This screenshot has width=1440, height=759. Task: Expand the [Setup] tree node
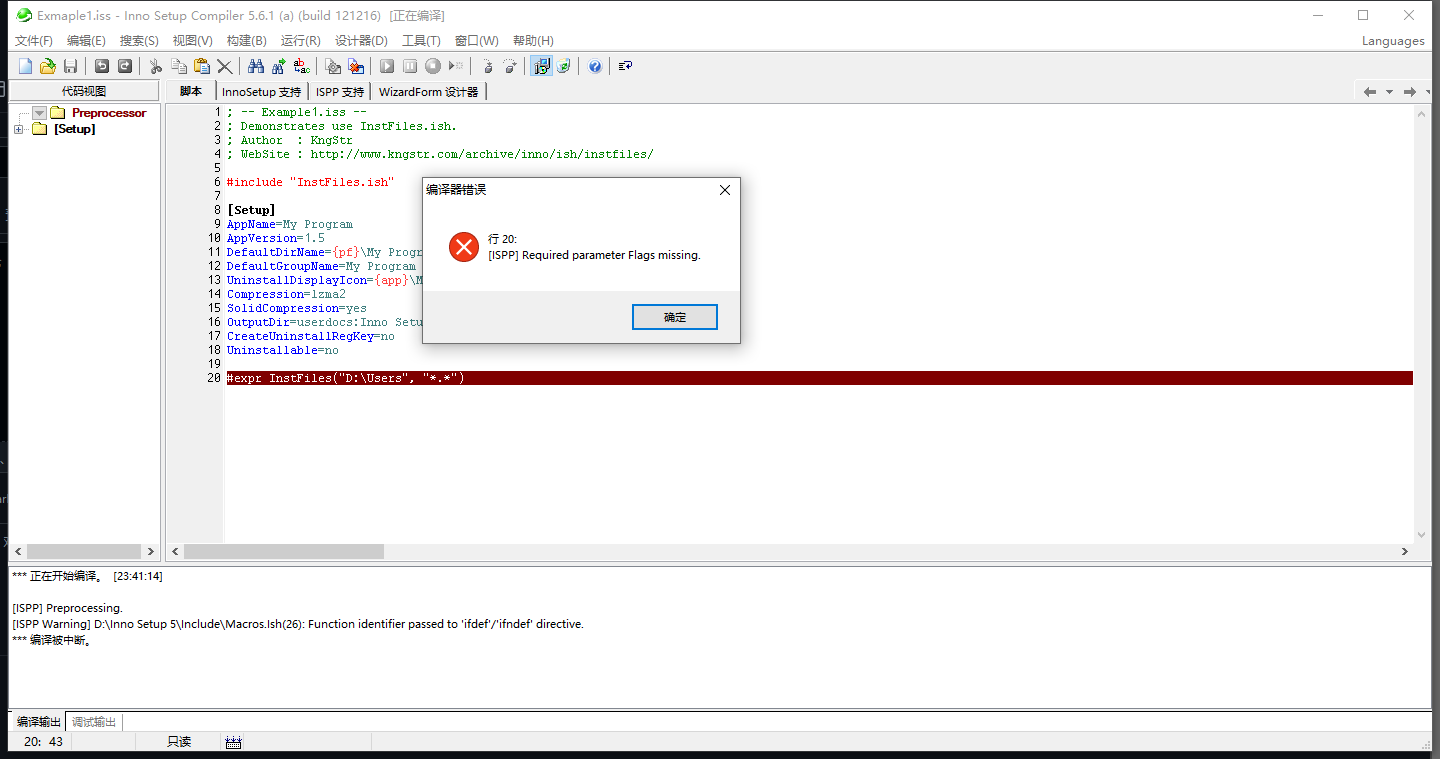click(x=17, y=129)
